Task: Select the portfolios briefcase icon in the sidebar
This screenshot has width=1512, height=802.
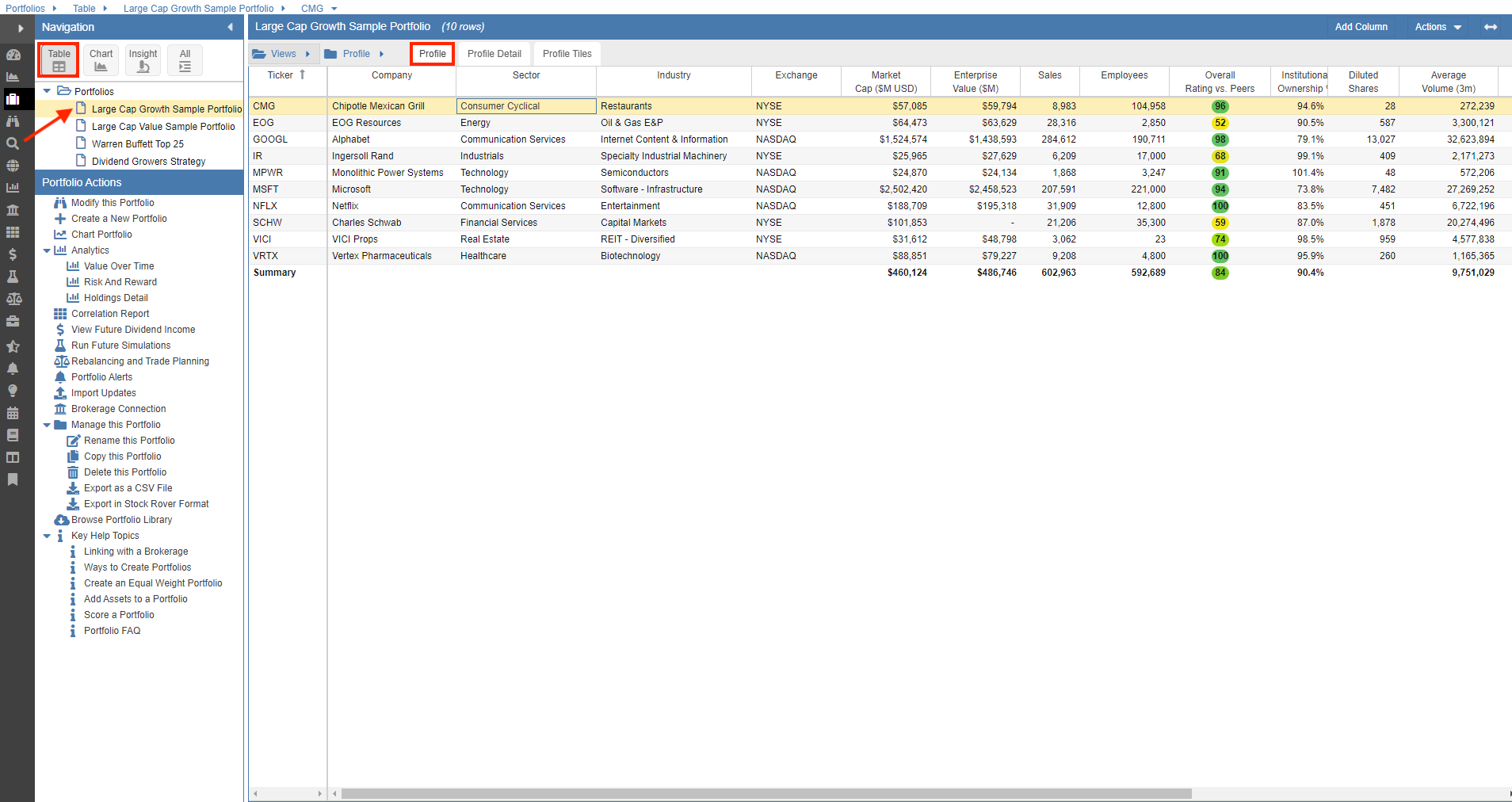Action: click(13, 99)
